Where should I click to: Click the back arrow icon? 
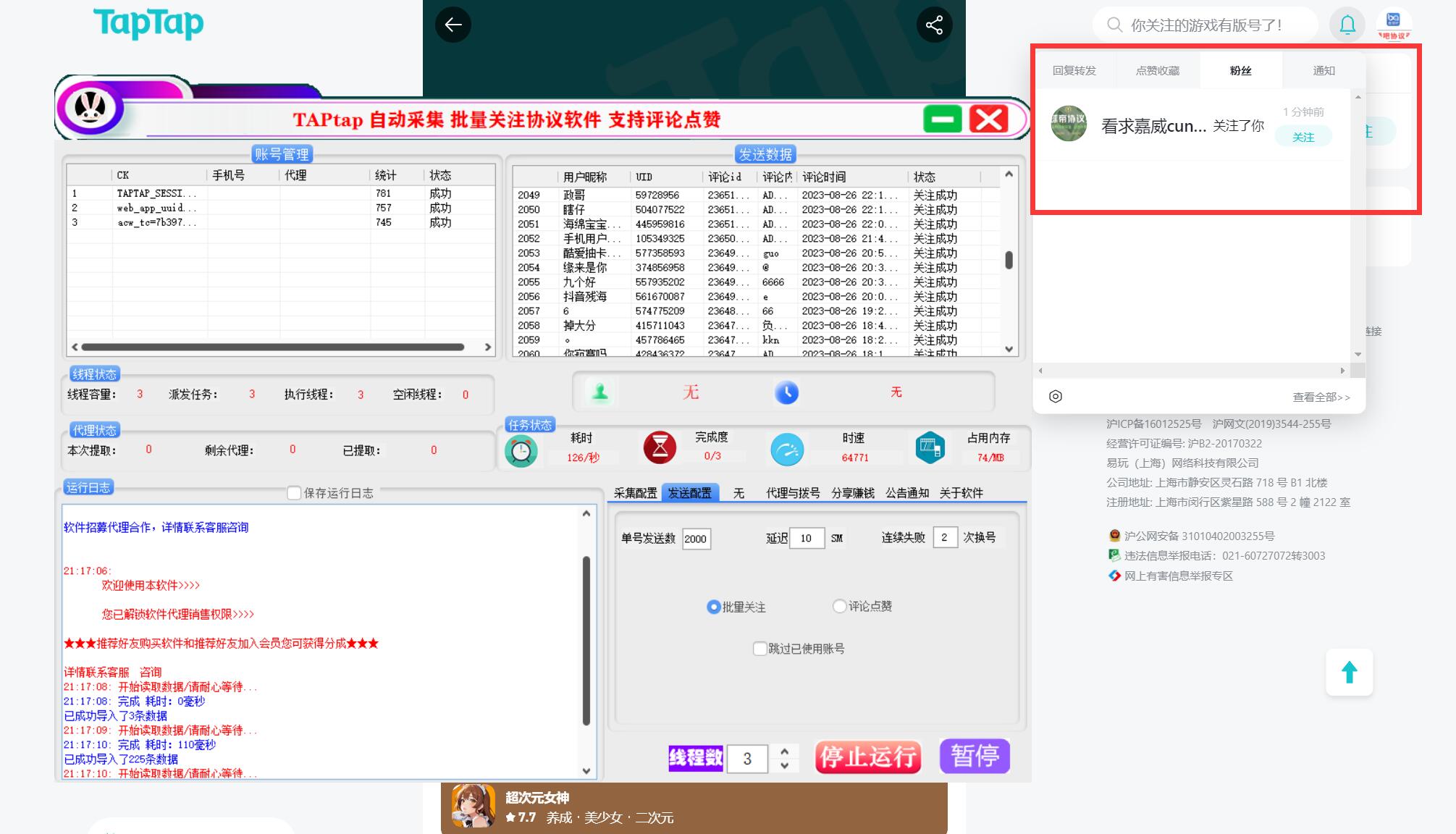453,25
